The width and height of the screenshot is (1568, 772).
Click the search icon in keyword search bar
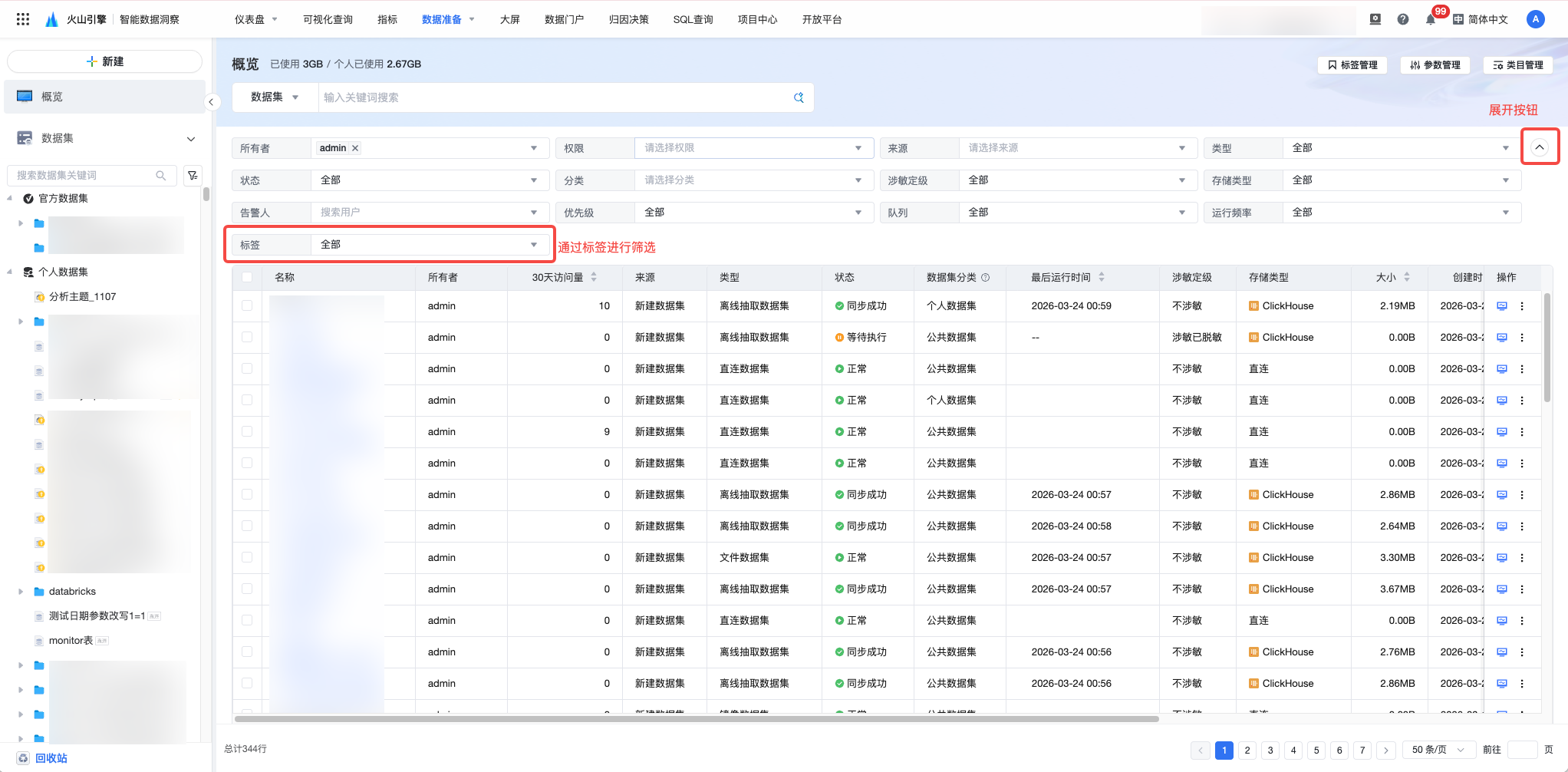(799, 97)
